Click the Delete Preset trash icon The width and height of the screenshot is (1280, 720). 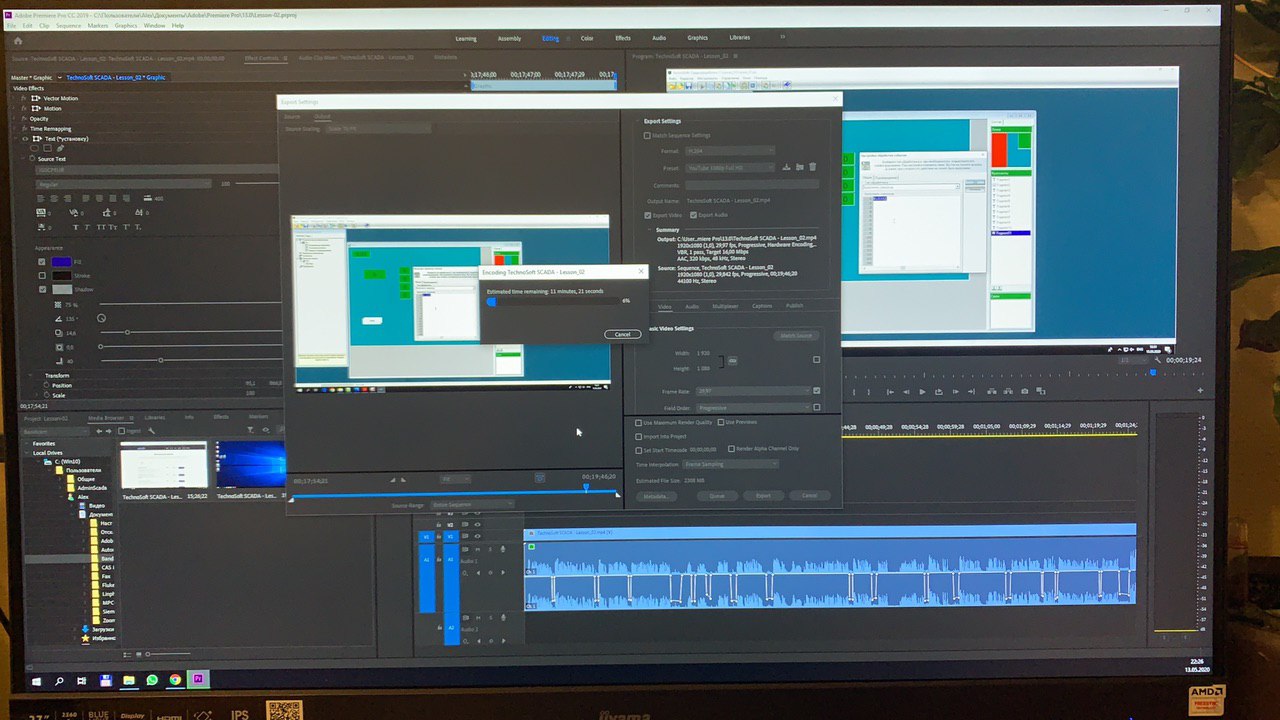pos(813,167)
